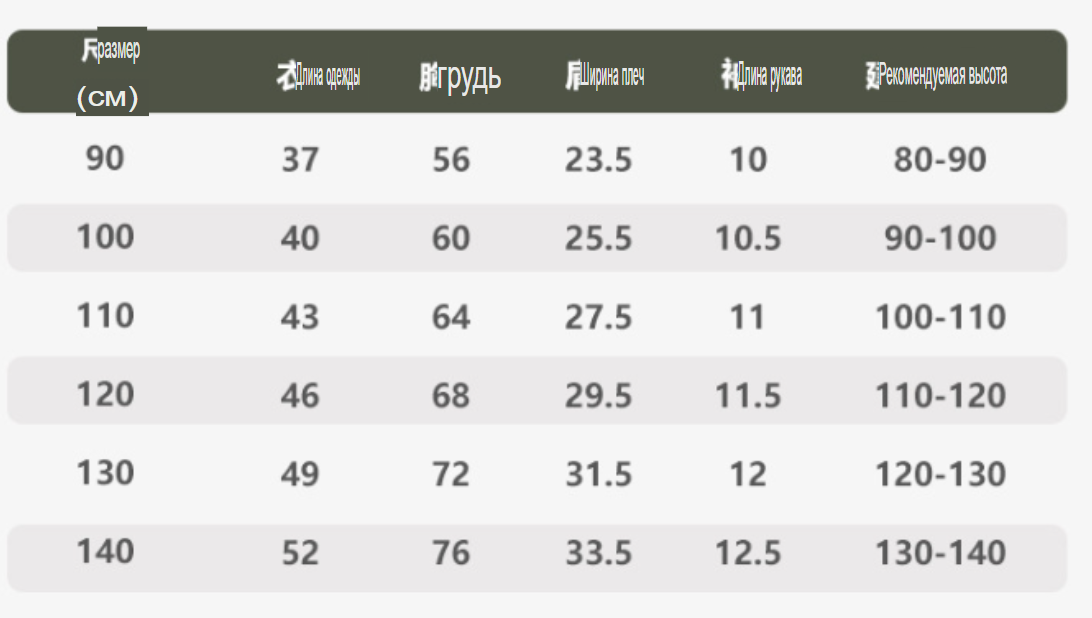Select clothing length value 46
The image size is (1092, 618).
300,396
